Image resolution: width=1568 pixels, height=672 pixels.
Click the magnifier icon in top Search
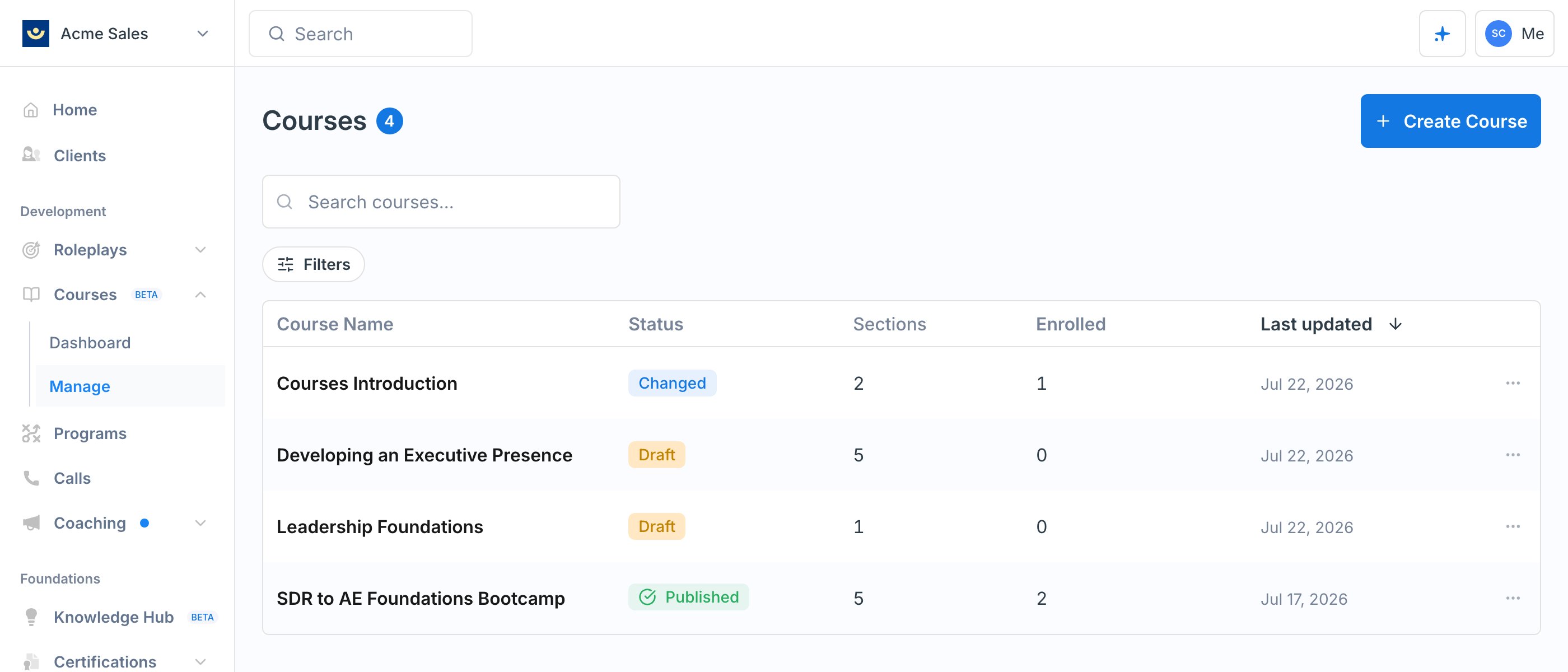pyautogui.click(x=276, y=34)
